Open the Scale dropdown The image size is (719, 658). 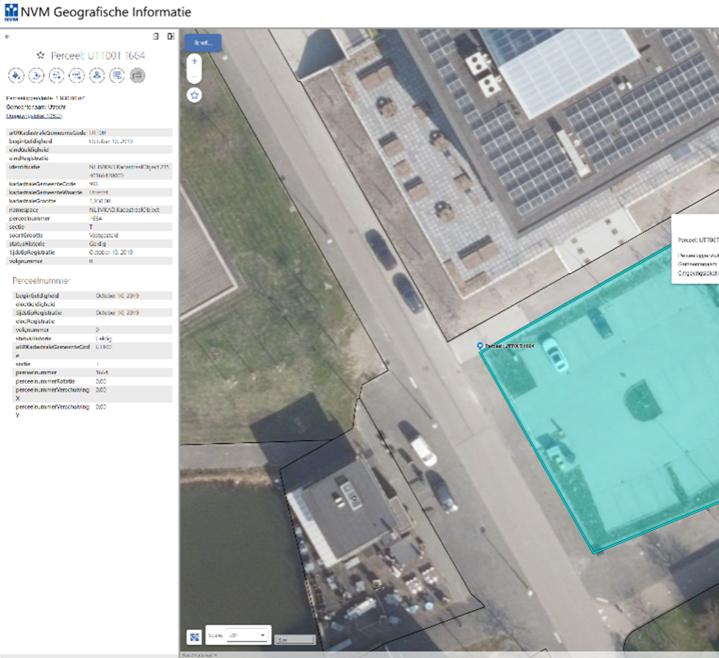coord(247,635)
